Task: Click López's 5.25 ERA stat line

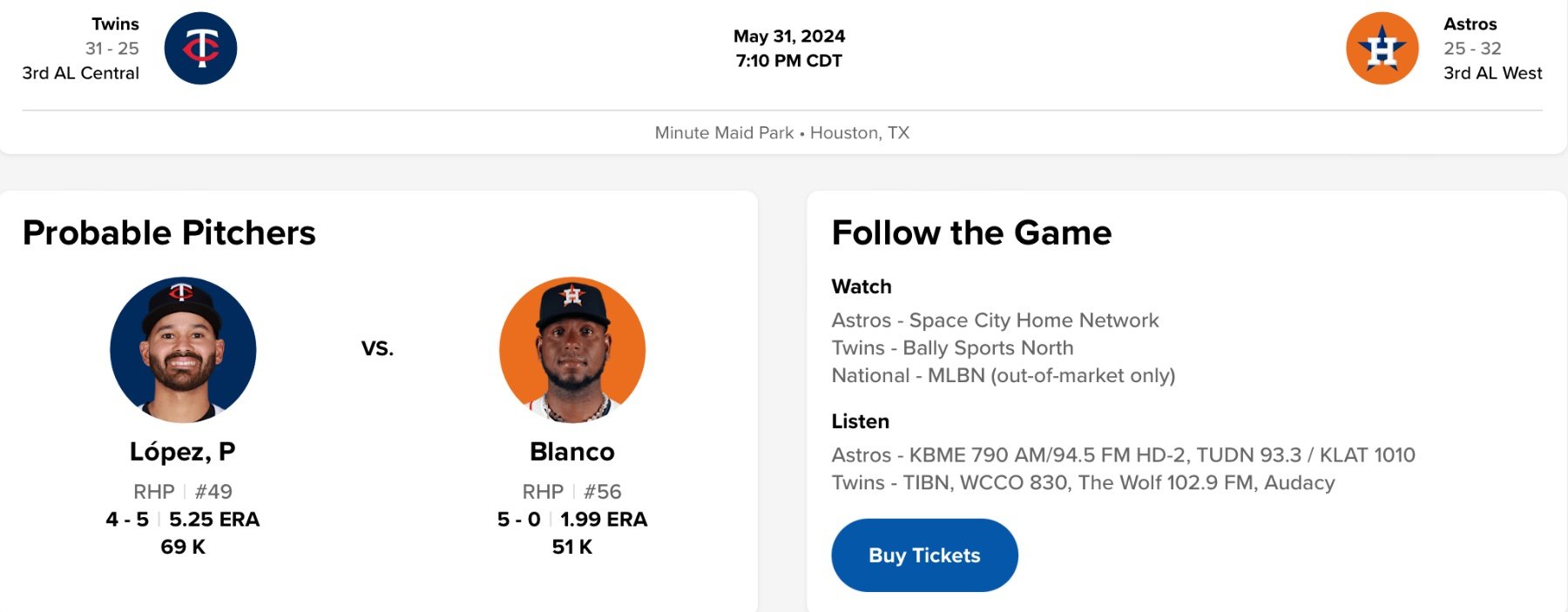Action: (x=214, y=520)
